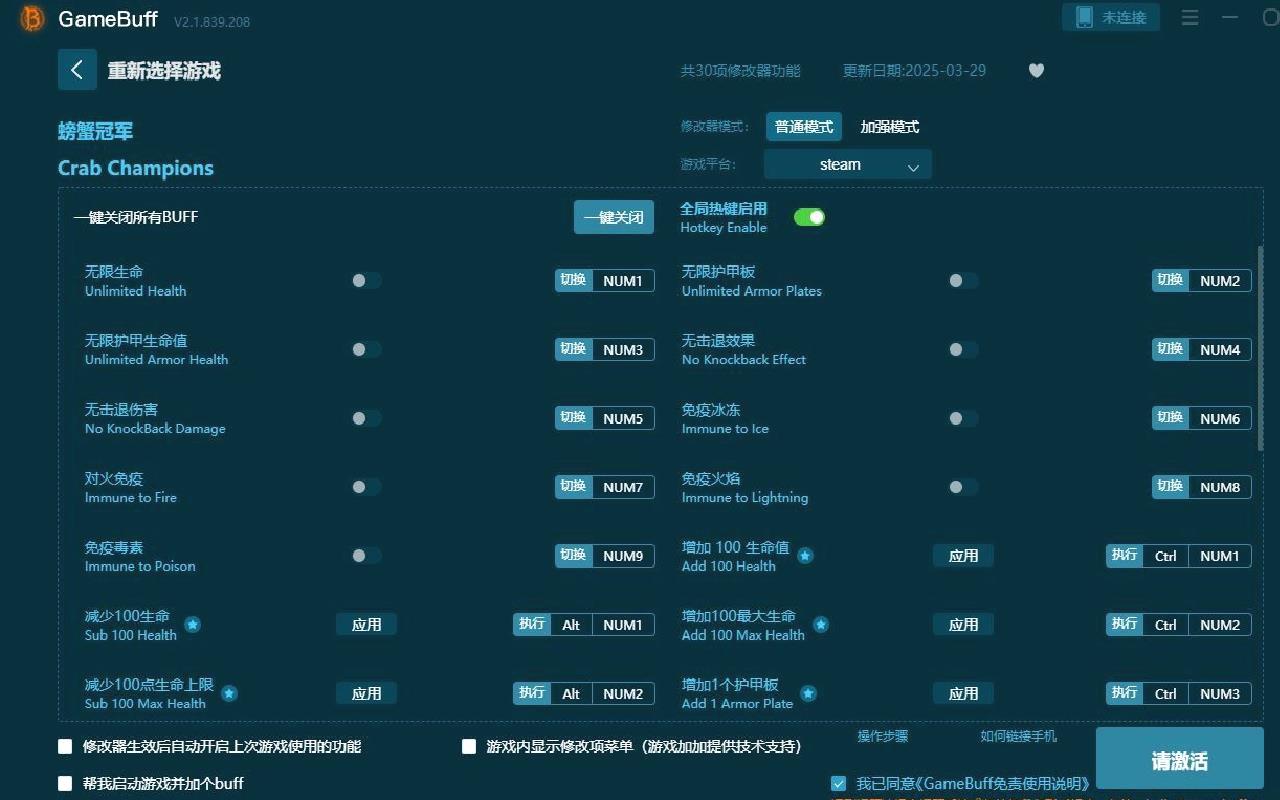Image resolution: width=1280 pixels, height=800 pixels.
Task: Open the steam platform dropdown
Action: 848,164
